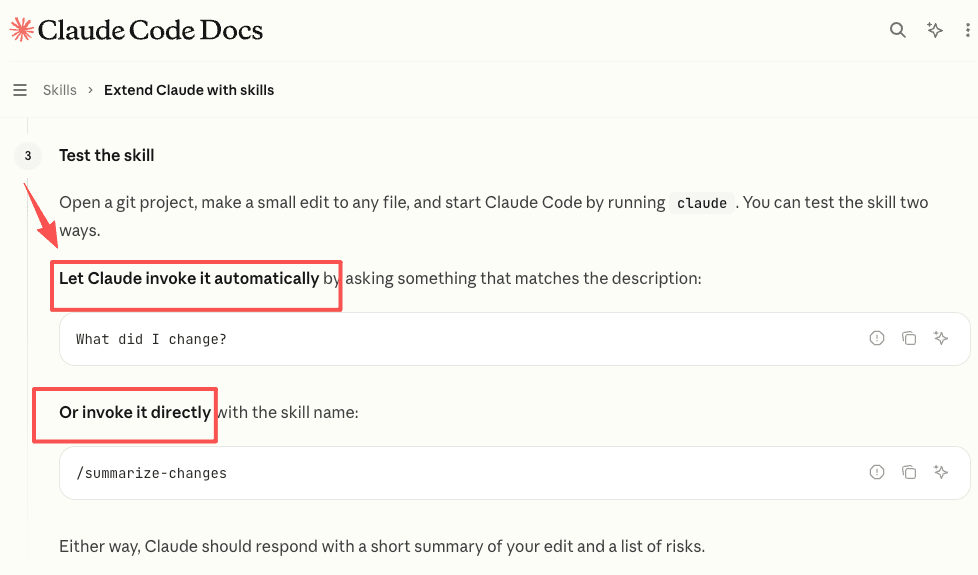The width and height of the screenshot is (978, 575).
Task: Report issue icon on 'What did I change?' block
Action: click(x=877, y=338)
